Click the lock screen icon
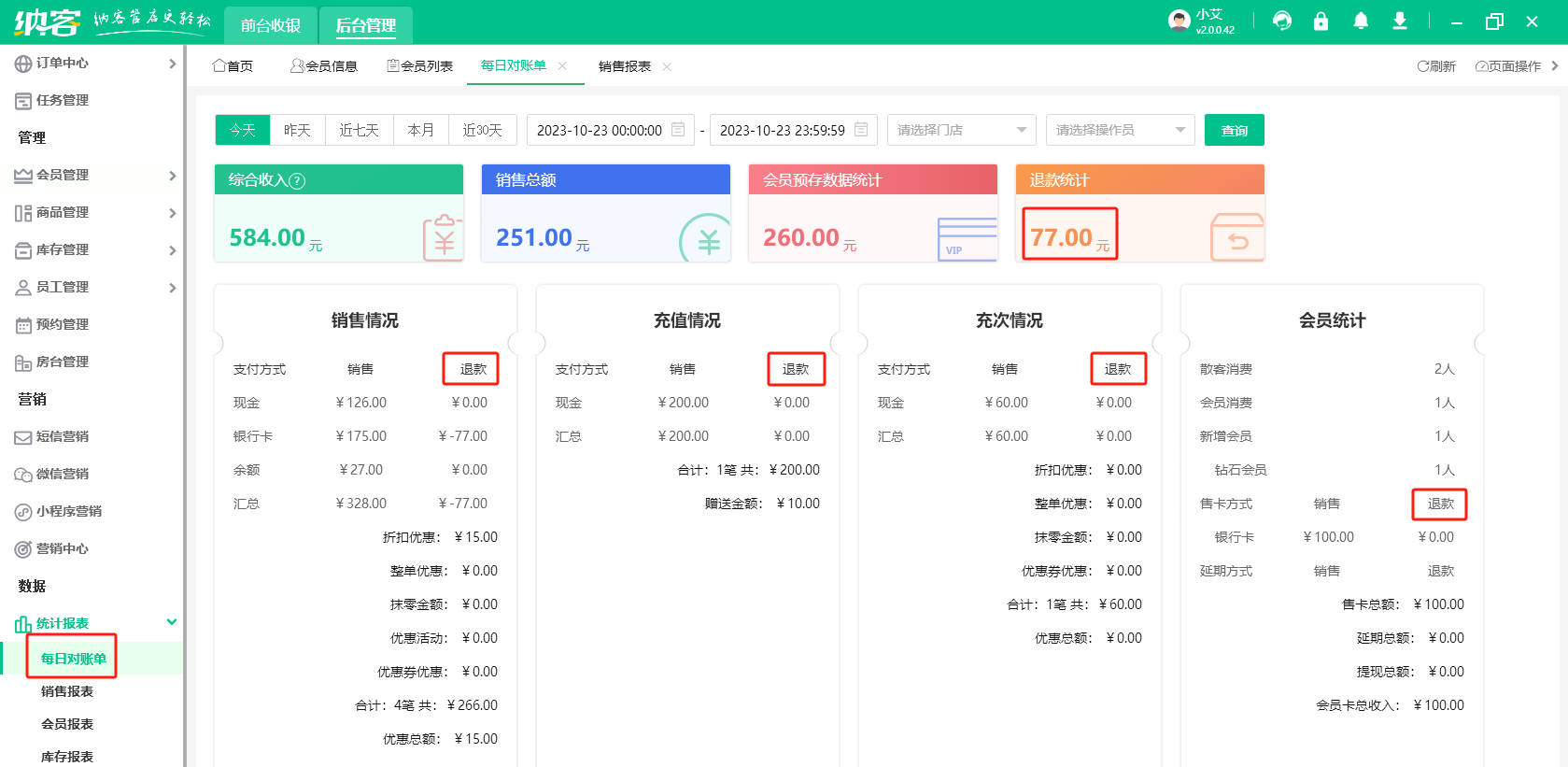This screenshot has height=767, width=1568. click(1321, 21)
